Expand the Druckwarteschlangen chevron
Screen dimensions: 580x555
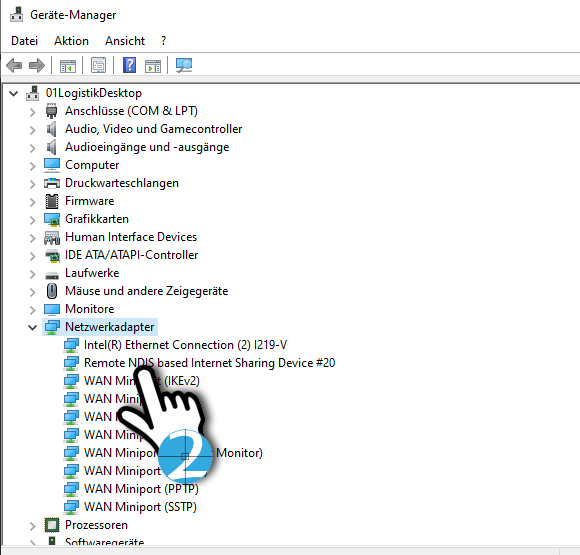click(x=33, y=184)
